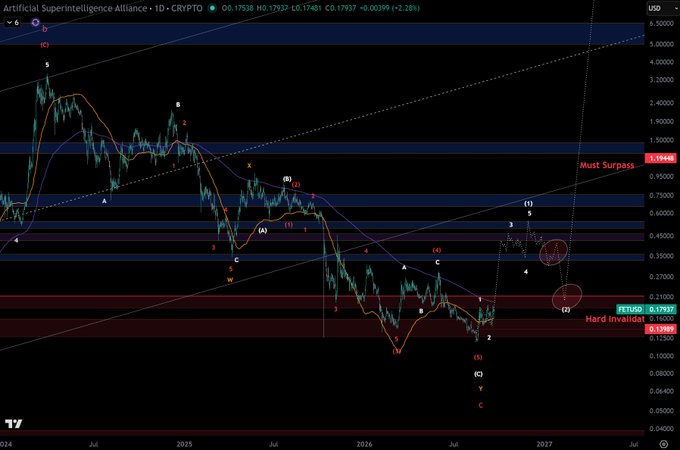Select the Hard Invalidat text annotation
The image size is (680, 450).
[615, 319]
